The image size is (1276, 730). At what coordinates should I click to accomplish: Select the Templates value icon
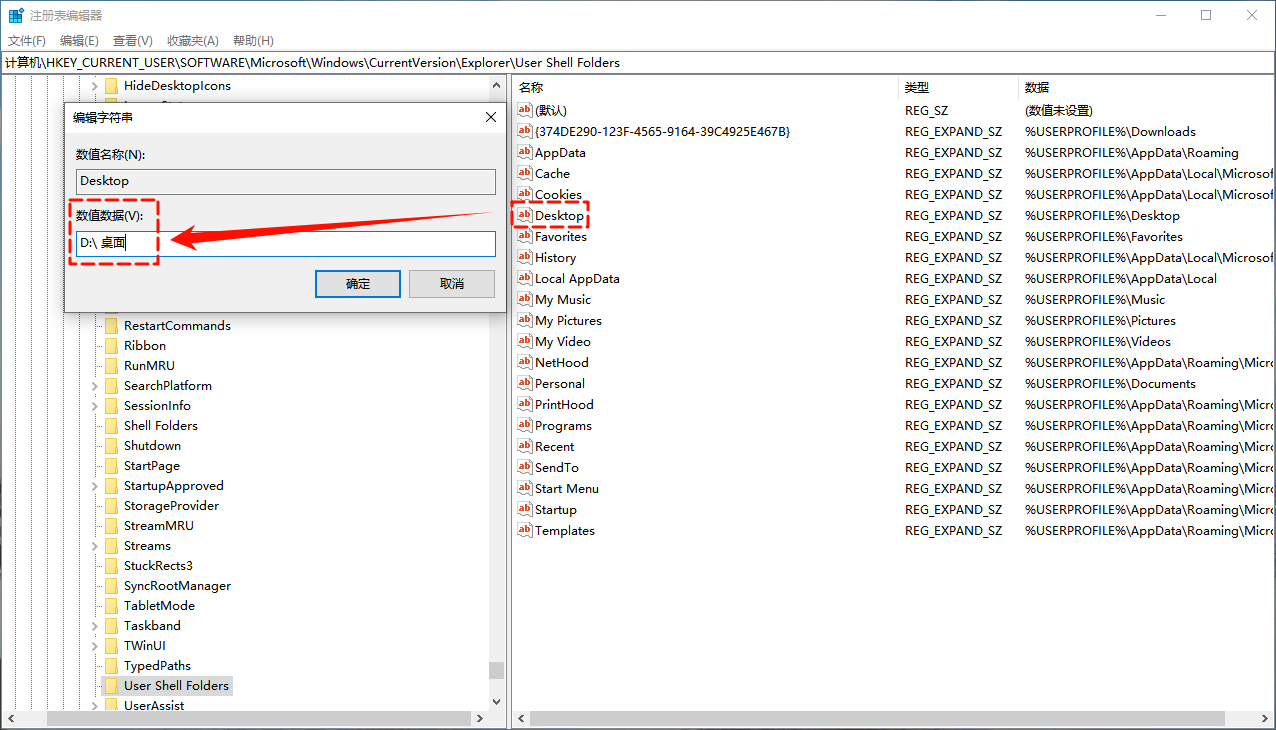(524, 531)
